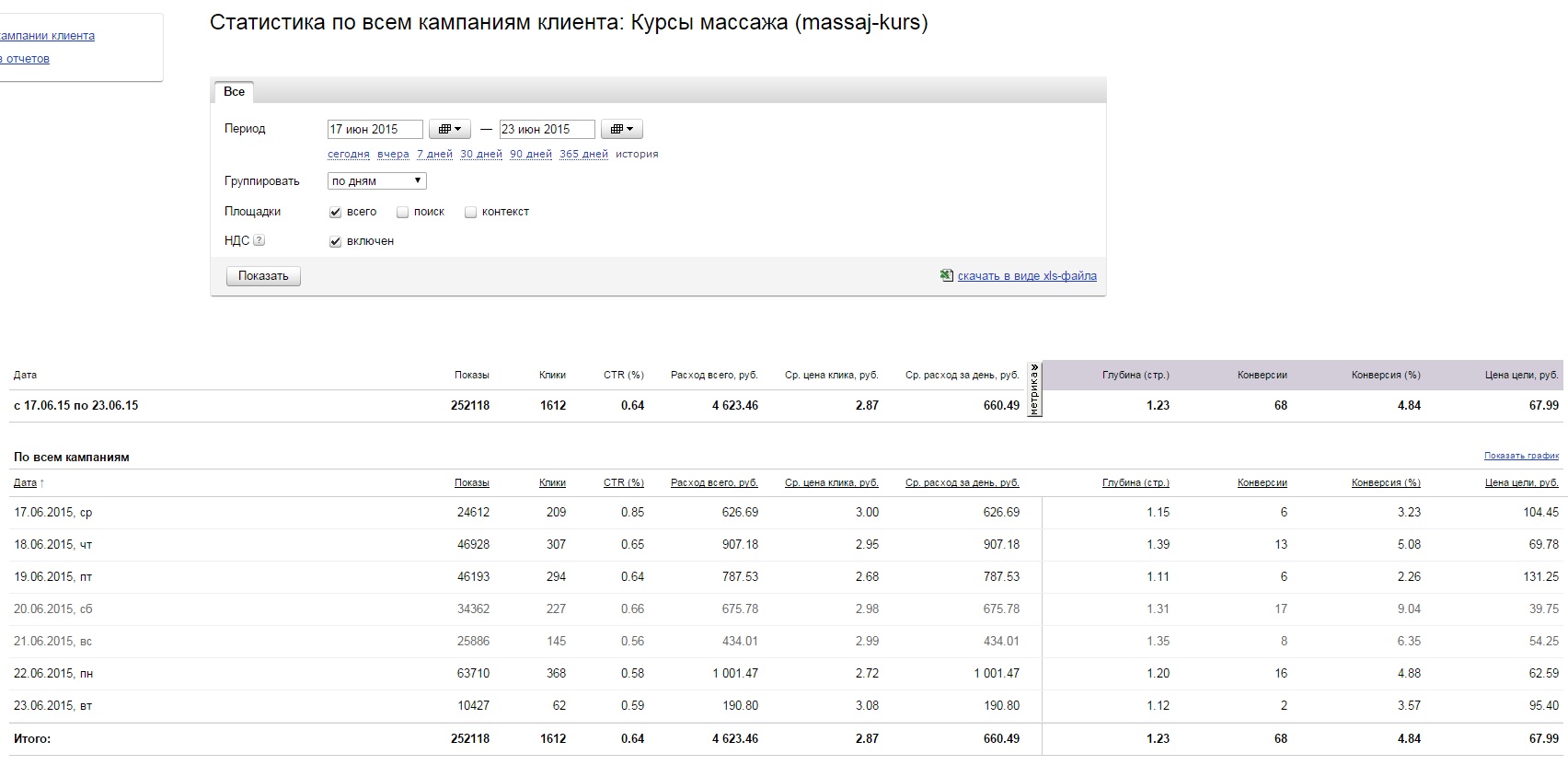Enable the 'поиск' platforms checkbox
The image size is (1568, 765).
pos(403,213)
